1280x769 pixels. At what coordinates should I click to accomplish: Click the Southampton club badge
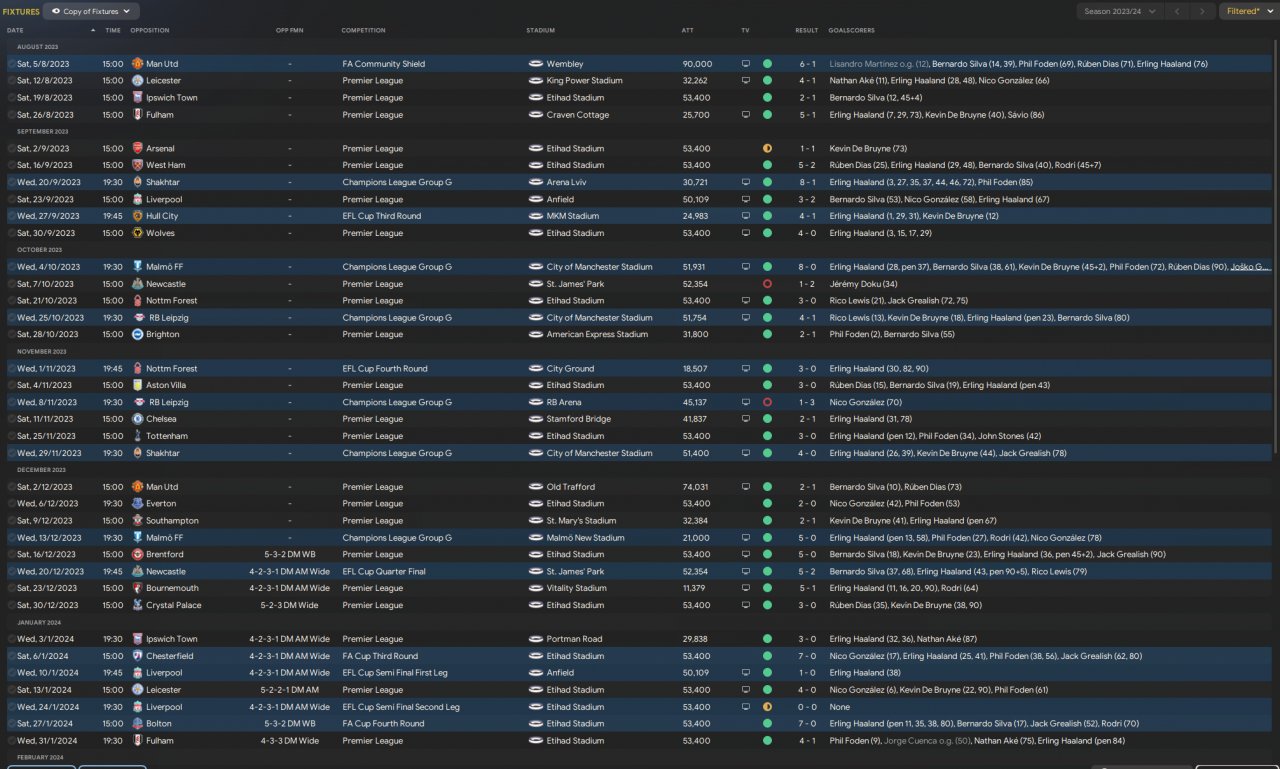pyautogui.click(x=137, y=521)
